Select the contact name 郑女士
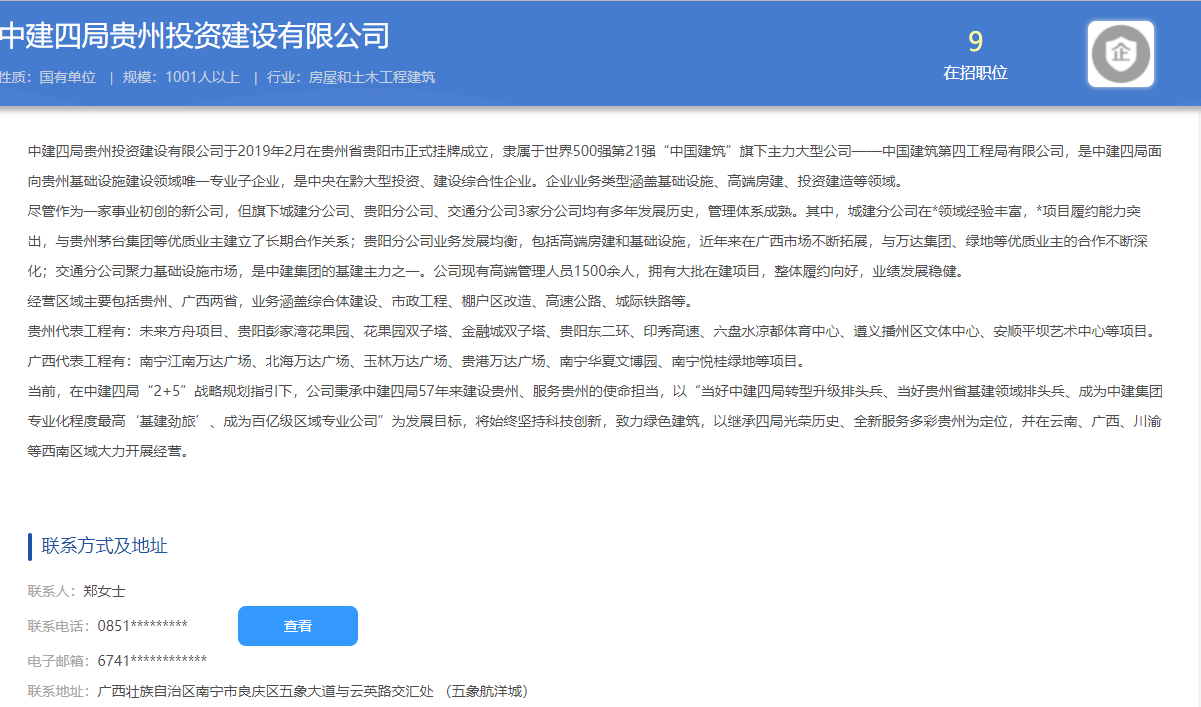This screenshot has width=1201, height=707. 104,591
